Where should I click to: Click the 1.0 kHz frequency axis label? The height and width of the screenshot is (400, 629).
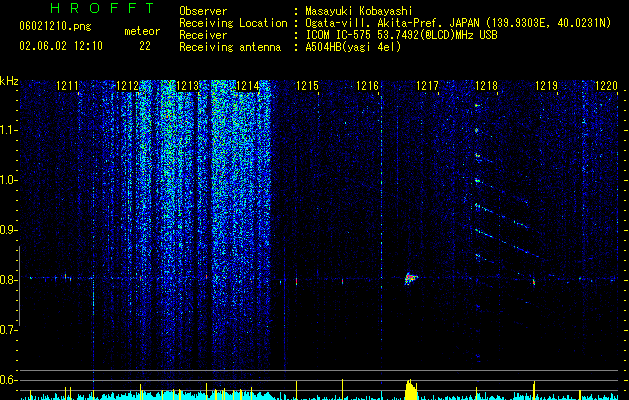tap(8, 180)
